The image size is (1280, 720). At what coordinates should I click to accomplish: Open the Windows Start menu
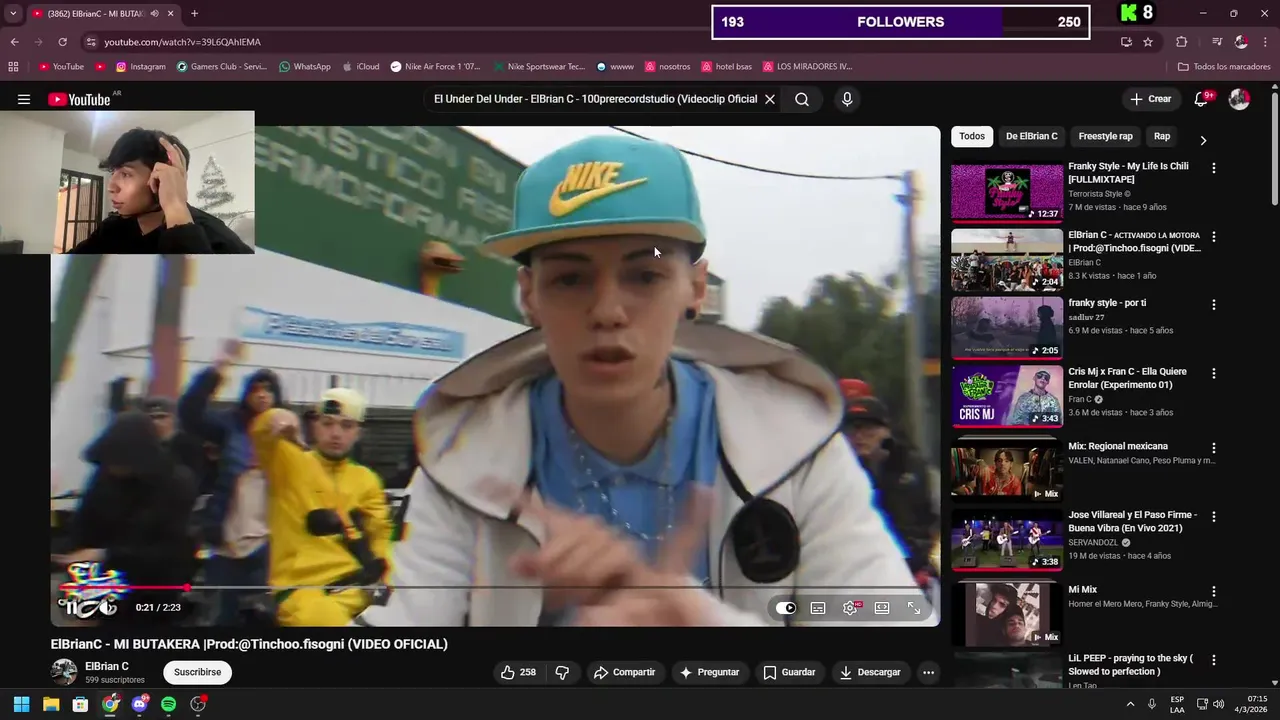pos(21,704)
